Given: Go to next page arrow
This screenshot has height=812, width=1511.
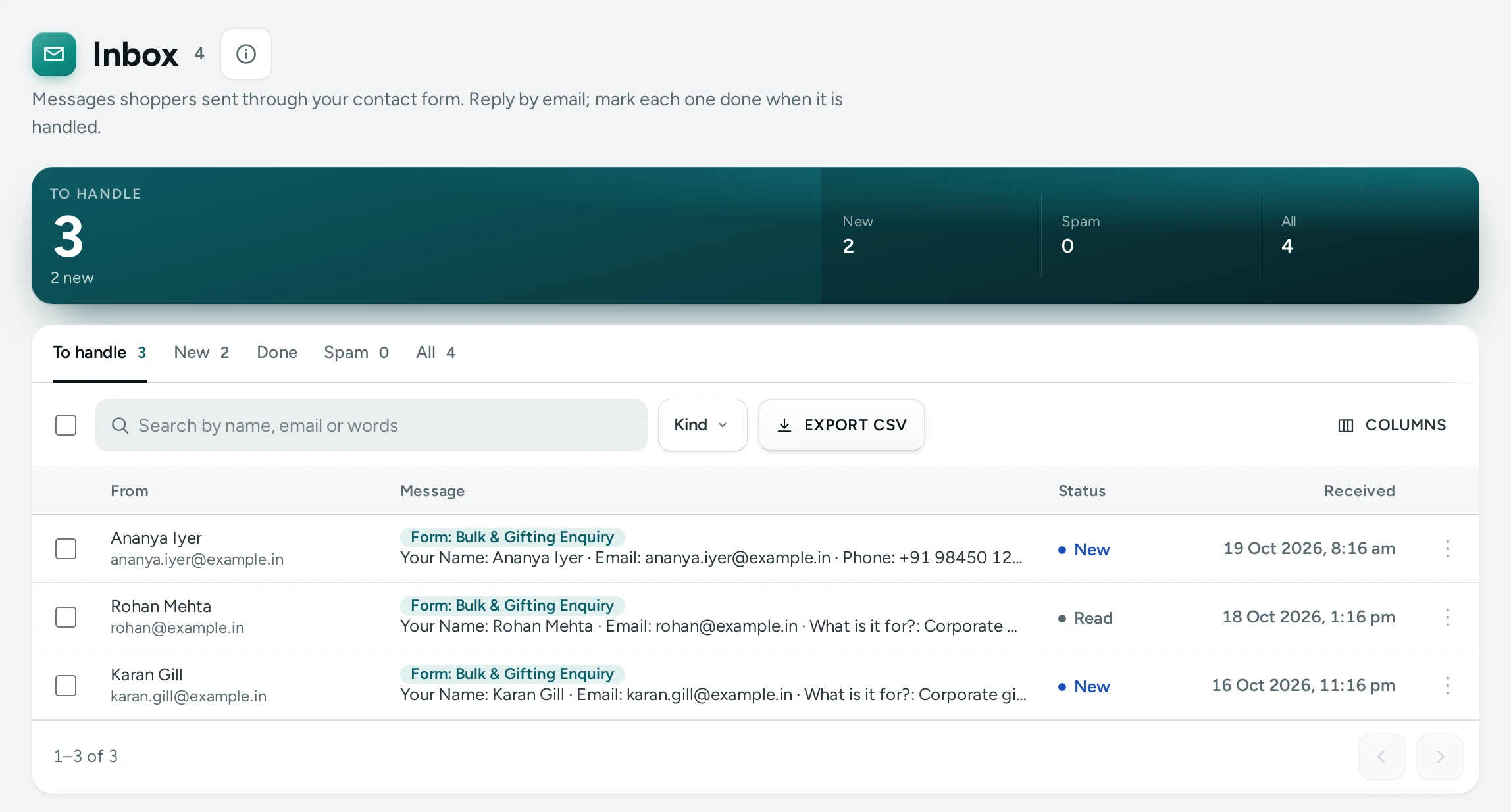Looking at the screenshot, I should (1440, 757).
